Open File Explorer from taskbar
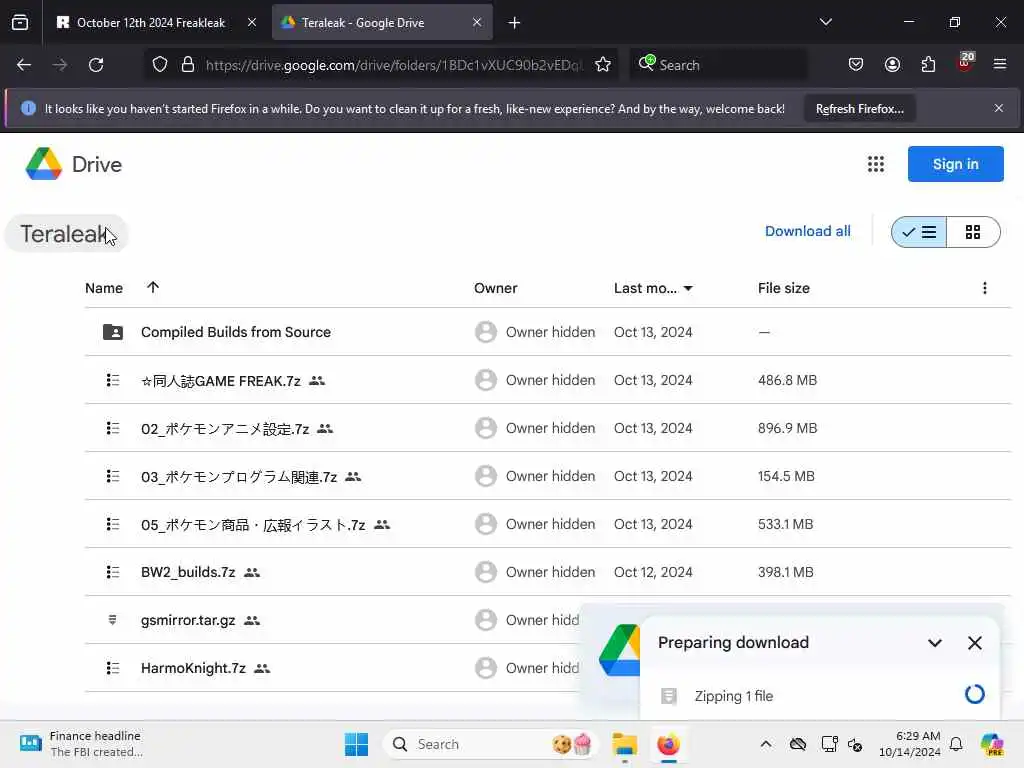 [624, 744]
